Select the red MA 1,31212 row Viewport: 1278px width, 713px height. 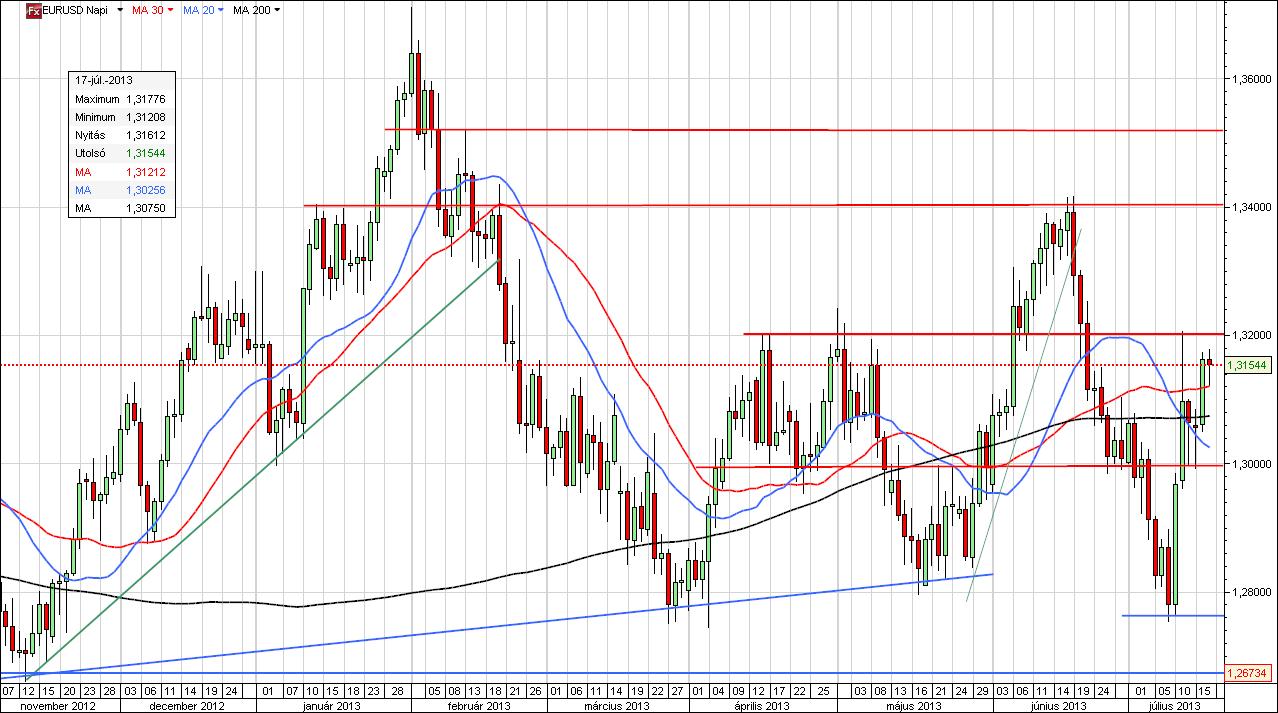pos(121,171)
